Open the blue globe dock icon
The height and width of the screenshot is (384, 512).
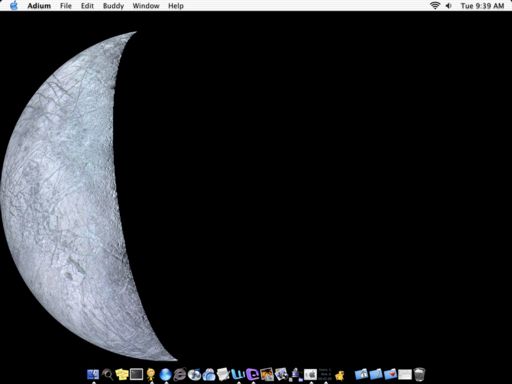(x=165, y=374)
